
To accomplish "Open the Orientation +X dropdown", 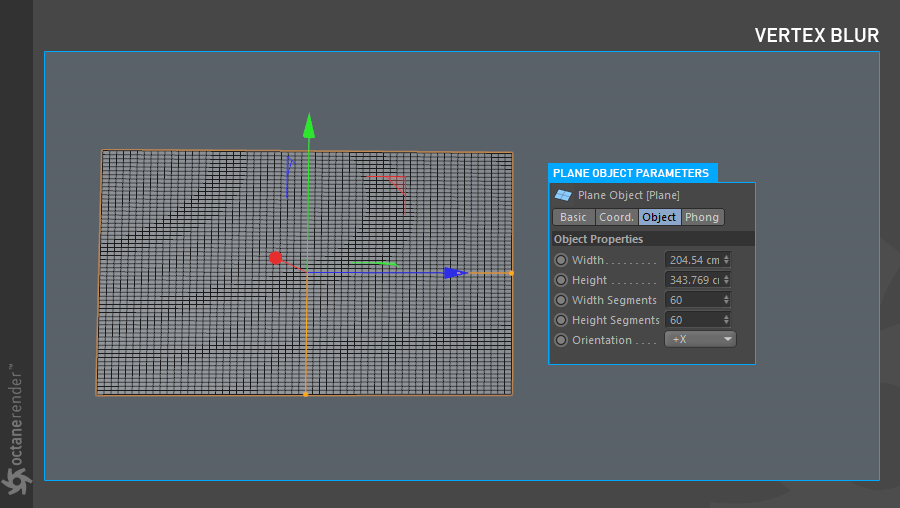I will click(700, 339).
